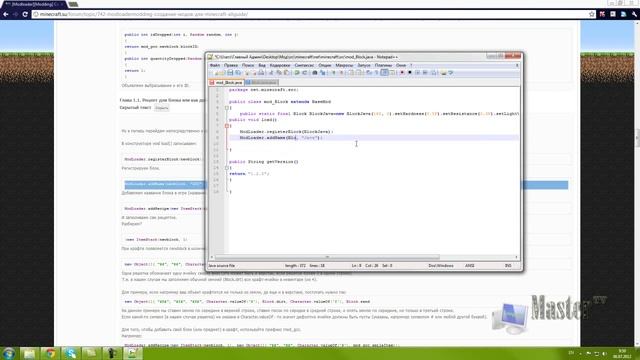Print the document via toolbar Print icon
The width and height of the screenshot is (640, 360).
(x=261, y=73)
